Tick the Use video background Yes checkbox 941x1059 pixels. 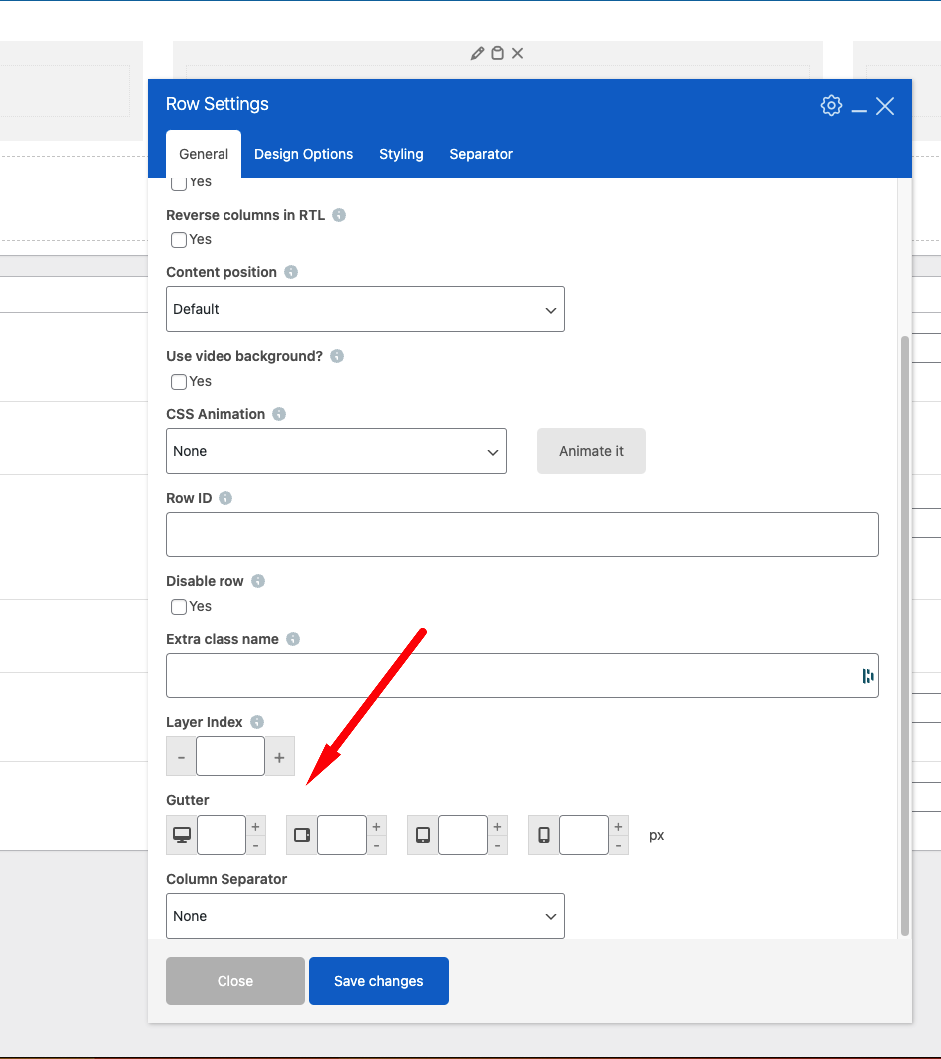pyautogui.click(x=179, y=382)
